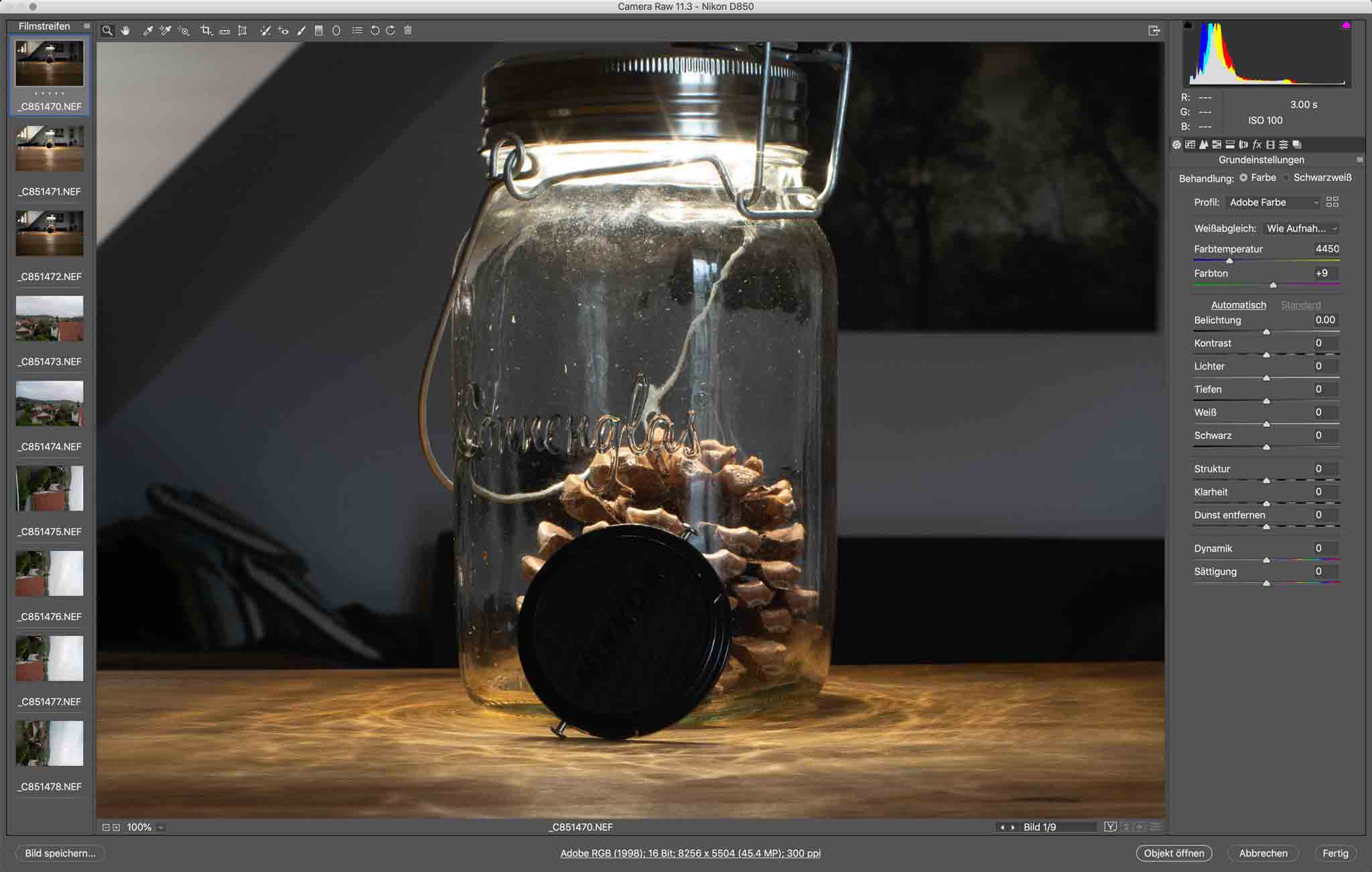This screenshot has width=1372, height=872.
Task: Open the Profil dropdown Adobe Farbe
Action: point(1273,202)
